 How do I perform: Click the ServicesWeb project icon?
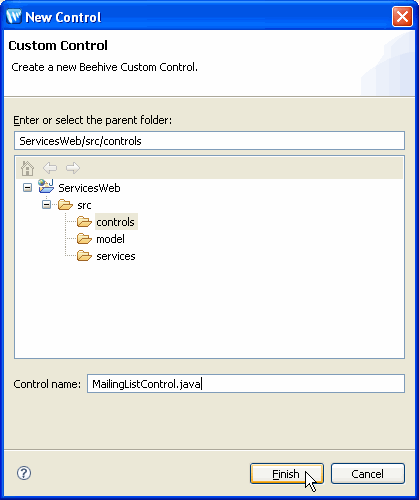(46, 187)
